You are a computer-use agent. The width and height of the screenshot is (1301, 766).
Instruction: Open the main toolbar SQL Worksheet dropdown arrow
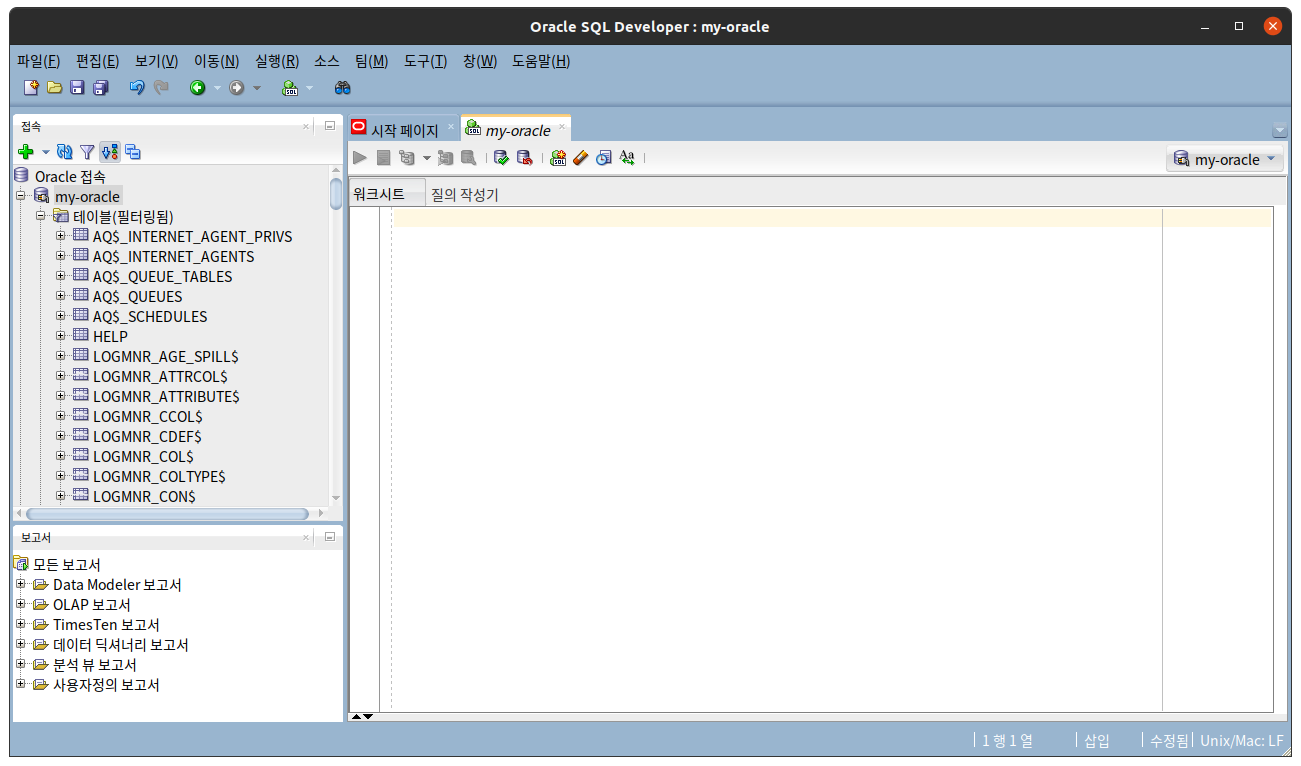click(x=309, y=88)
